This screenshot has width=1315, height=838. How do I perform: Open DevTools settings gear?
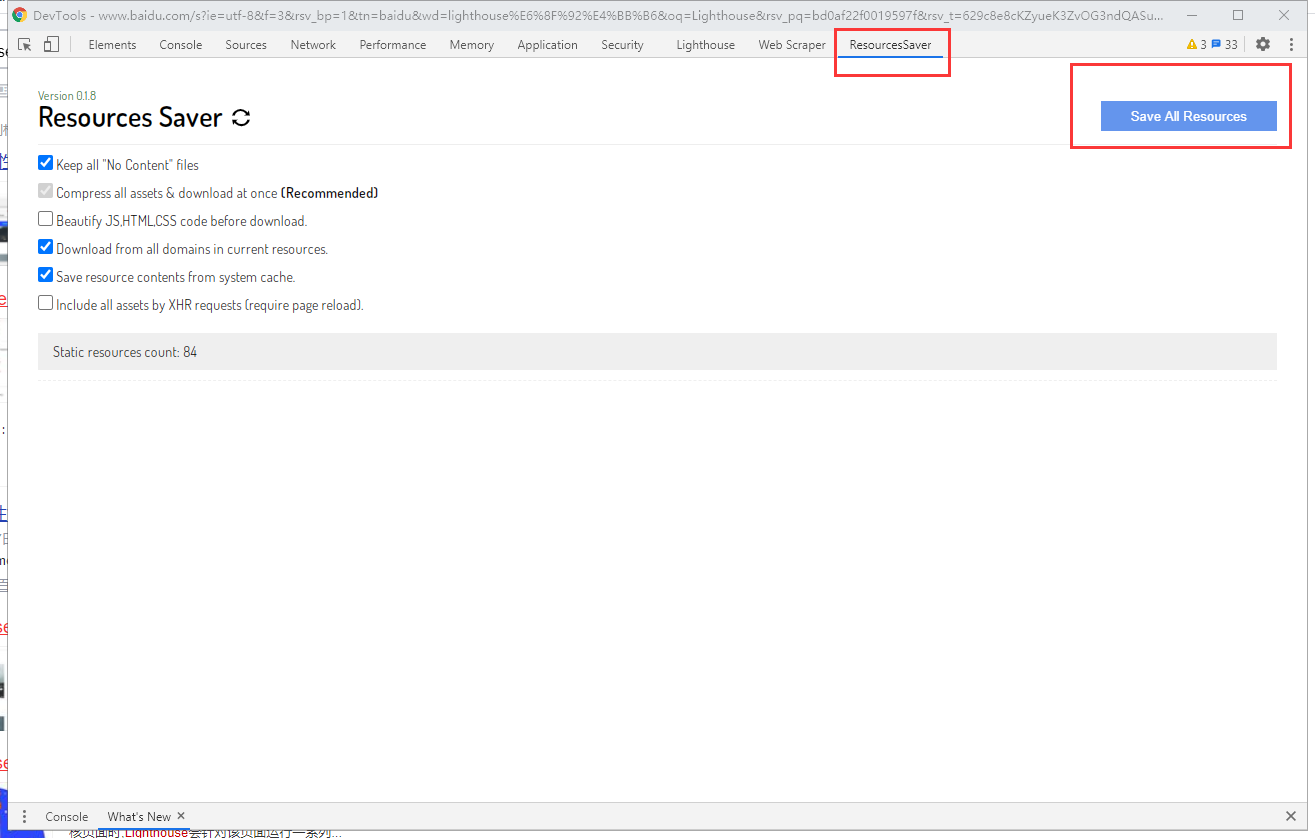1263,45
